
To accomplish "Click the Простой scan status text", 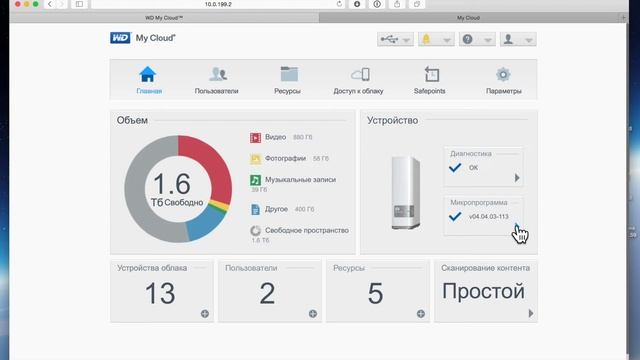I will [x=483, y=291].
